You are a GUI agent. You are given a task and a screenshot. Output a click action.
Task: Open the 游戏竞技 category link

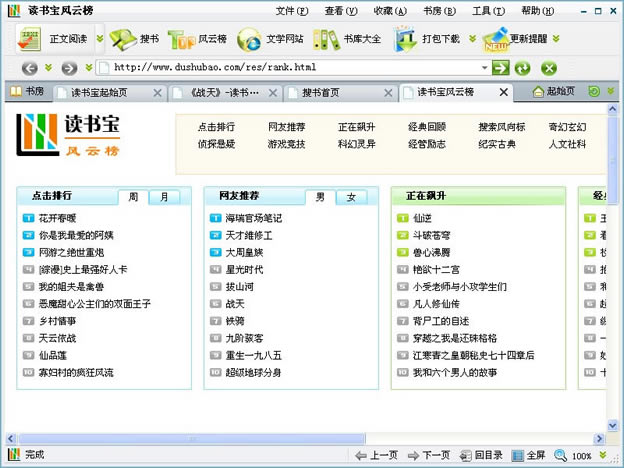pyautogui.click(x=287, y=144)
